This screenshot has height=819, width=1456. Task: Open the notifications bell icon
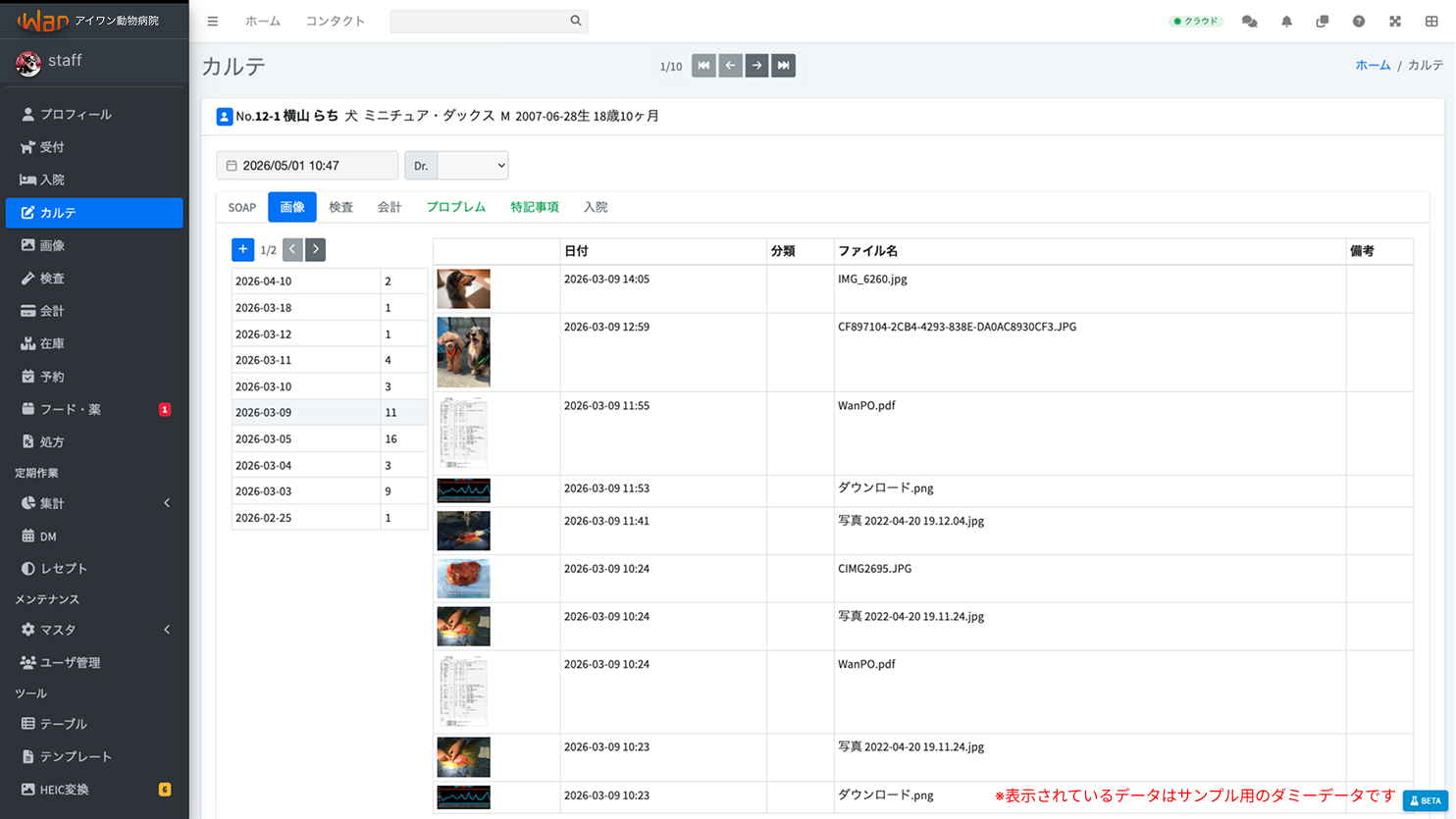(1286, 21)
